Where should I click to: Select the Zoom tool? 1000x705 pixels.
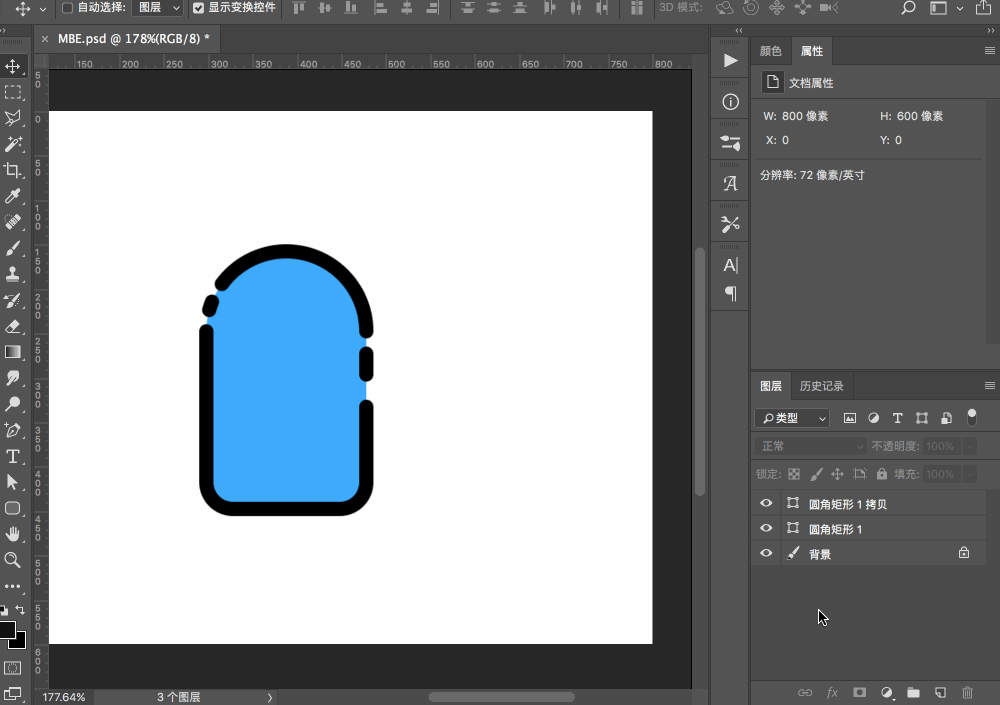[x=13, y=560]
